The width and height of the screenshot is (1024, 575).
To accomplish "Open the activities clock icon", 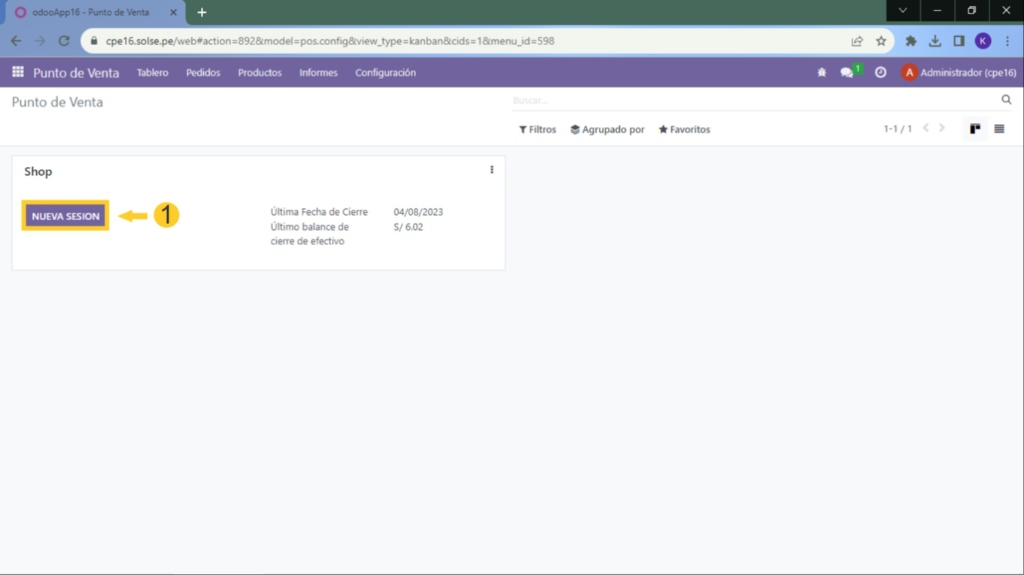I will pos(880,72).
